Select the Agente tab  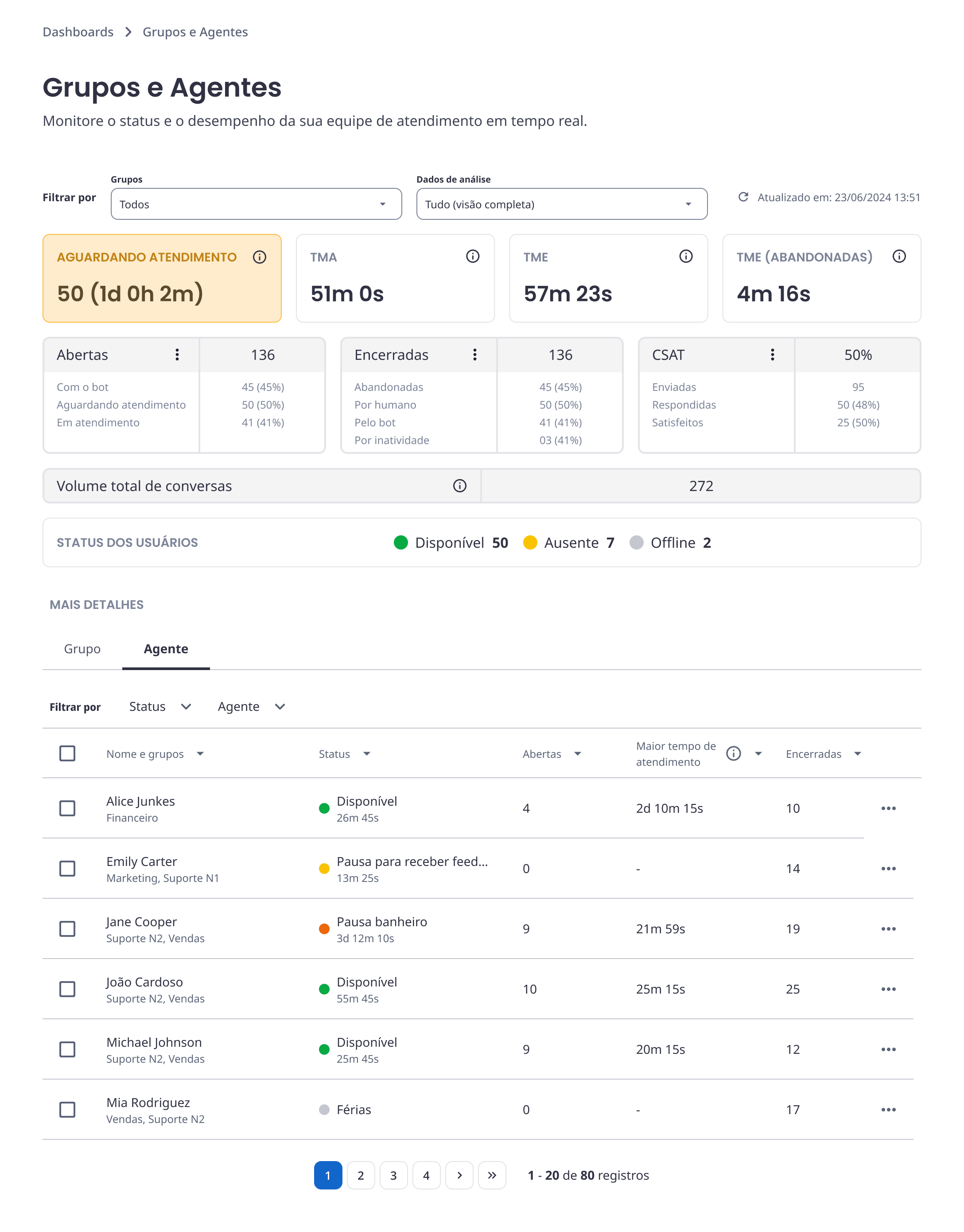click(166, 649)
